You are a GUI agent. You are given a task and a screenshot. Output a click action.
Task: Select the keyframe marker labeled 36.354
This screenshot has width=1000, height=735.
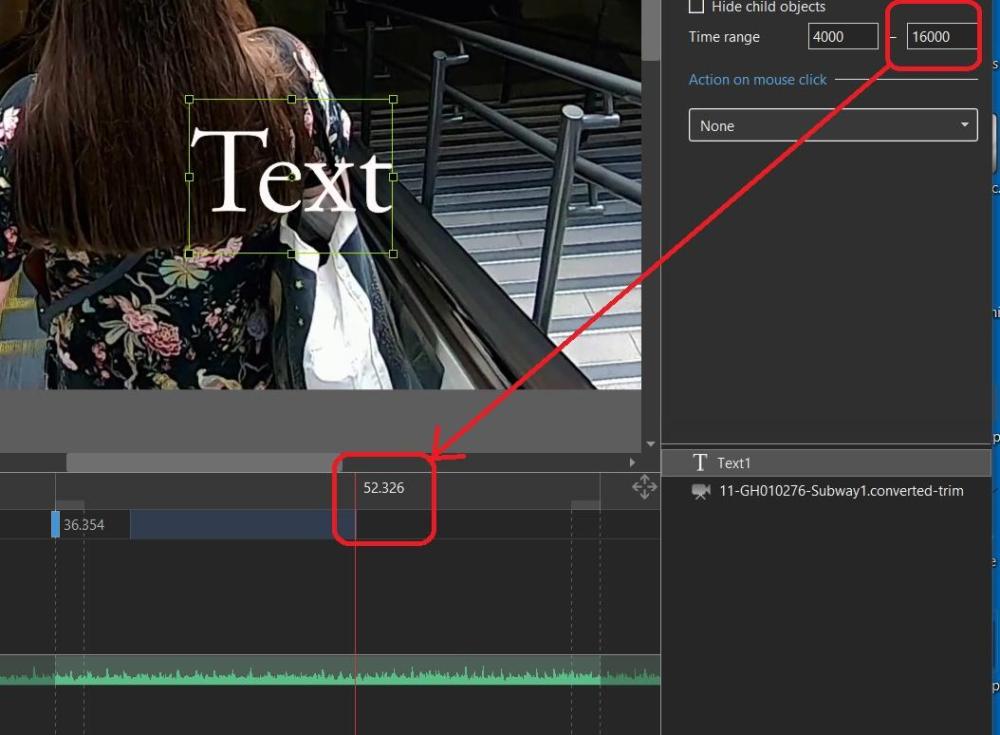[x=56, y=524]
